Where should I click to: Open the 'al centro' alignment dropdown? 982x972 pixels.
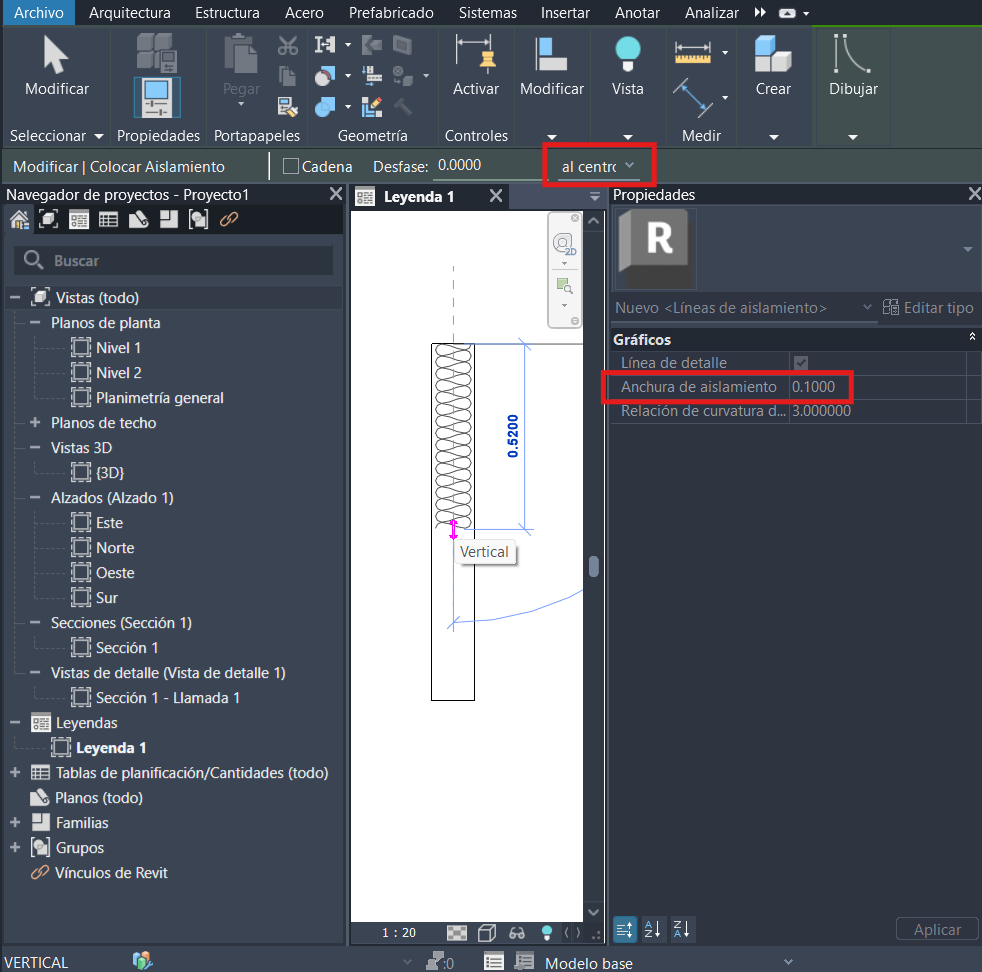[x=598, y=166]
